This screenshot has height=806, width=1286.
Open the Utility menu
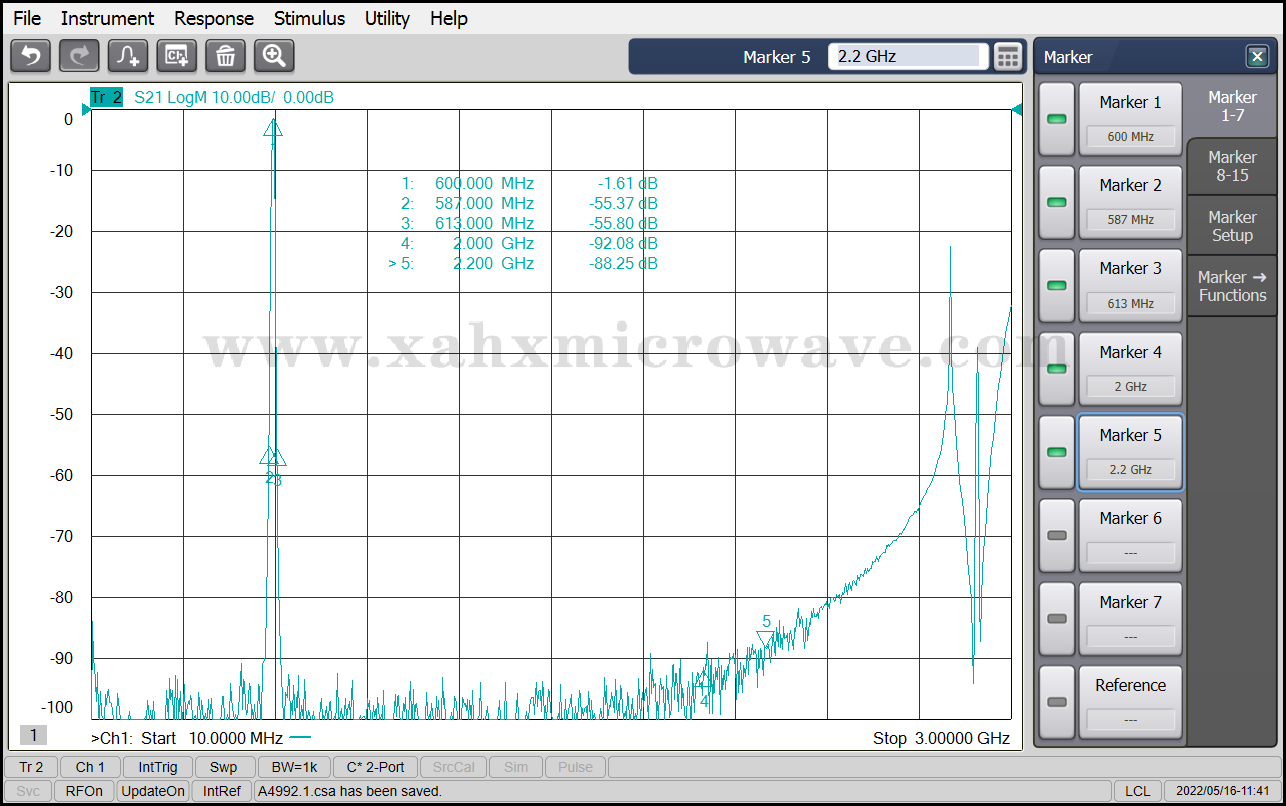(387, 18)
